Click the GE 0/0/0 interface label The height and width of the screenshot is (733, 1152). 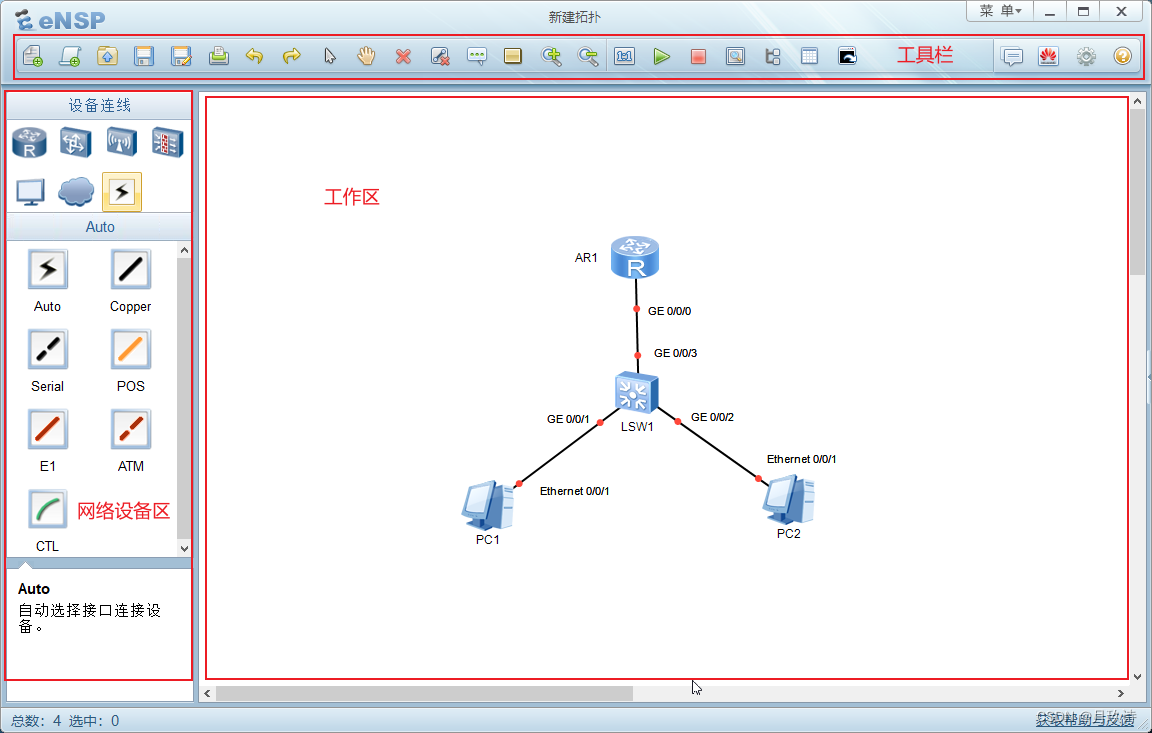point(669,311)
